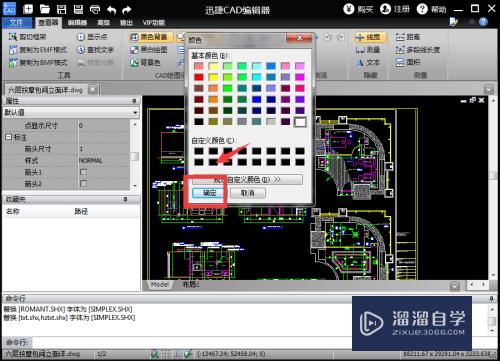Click the style notepad icon at ribbon right end
This screenshot has width=500, height=361.
point(454,22)
